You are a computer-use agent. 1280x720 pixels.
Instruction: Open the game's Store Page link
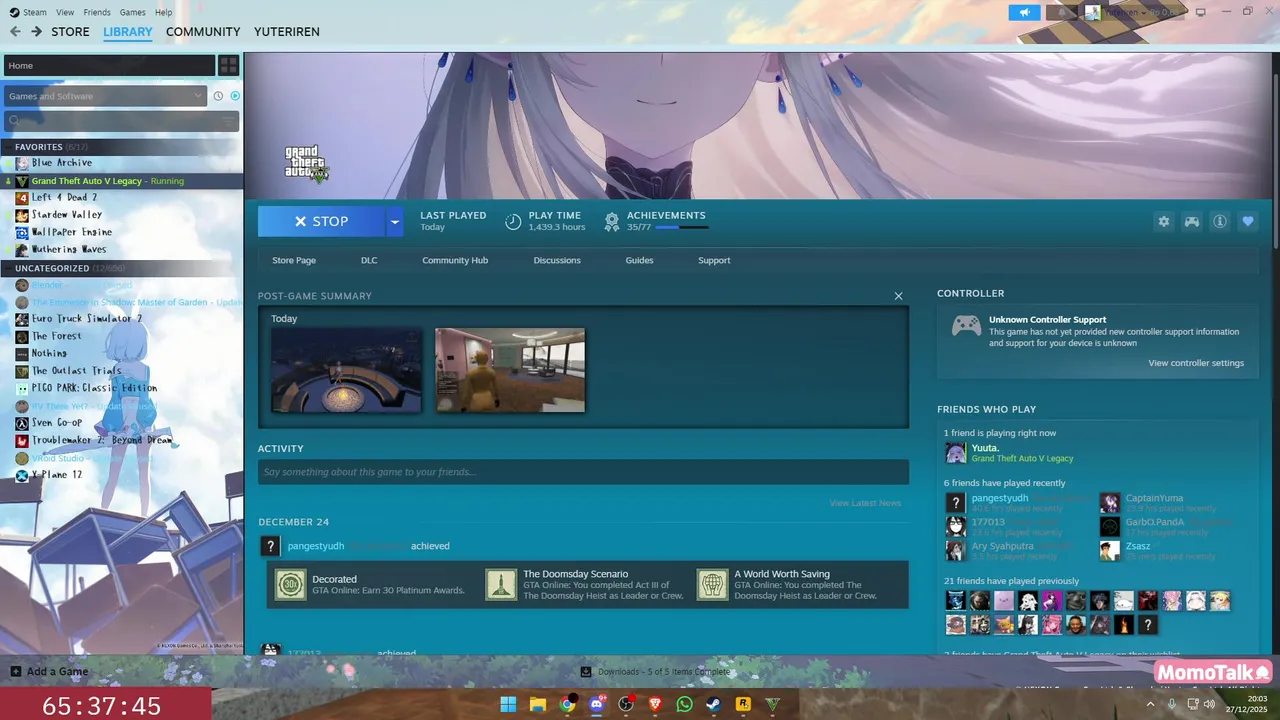294,260
